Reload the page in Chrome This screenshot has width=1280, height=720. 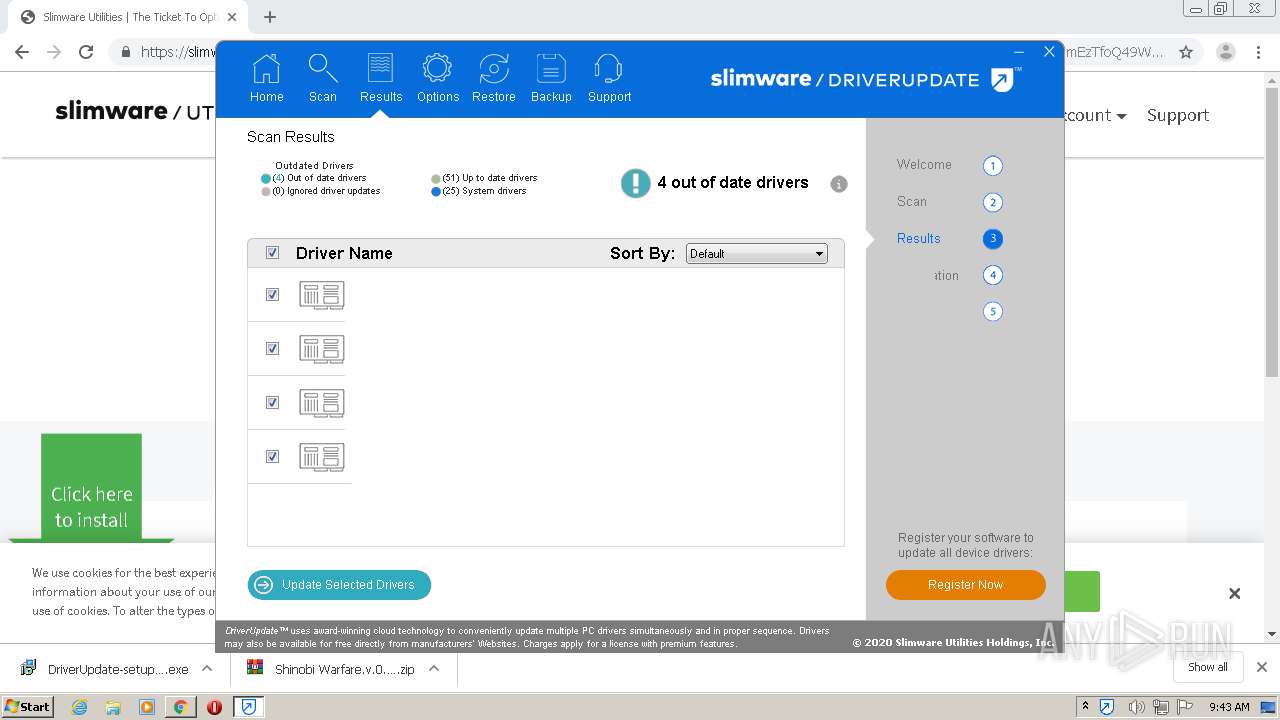86,52
